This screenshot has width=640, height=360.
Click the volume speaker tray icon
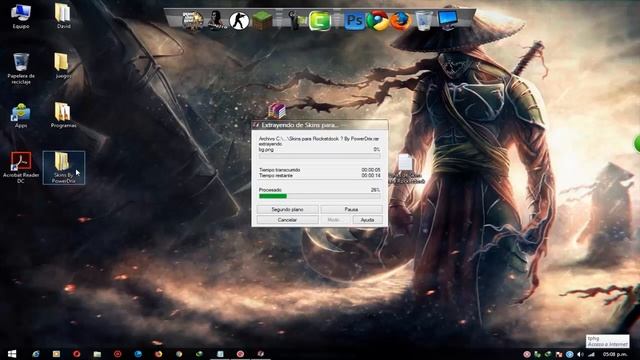tap(580, 354)
